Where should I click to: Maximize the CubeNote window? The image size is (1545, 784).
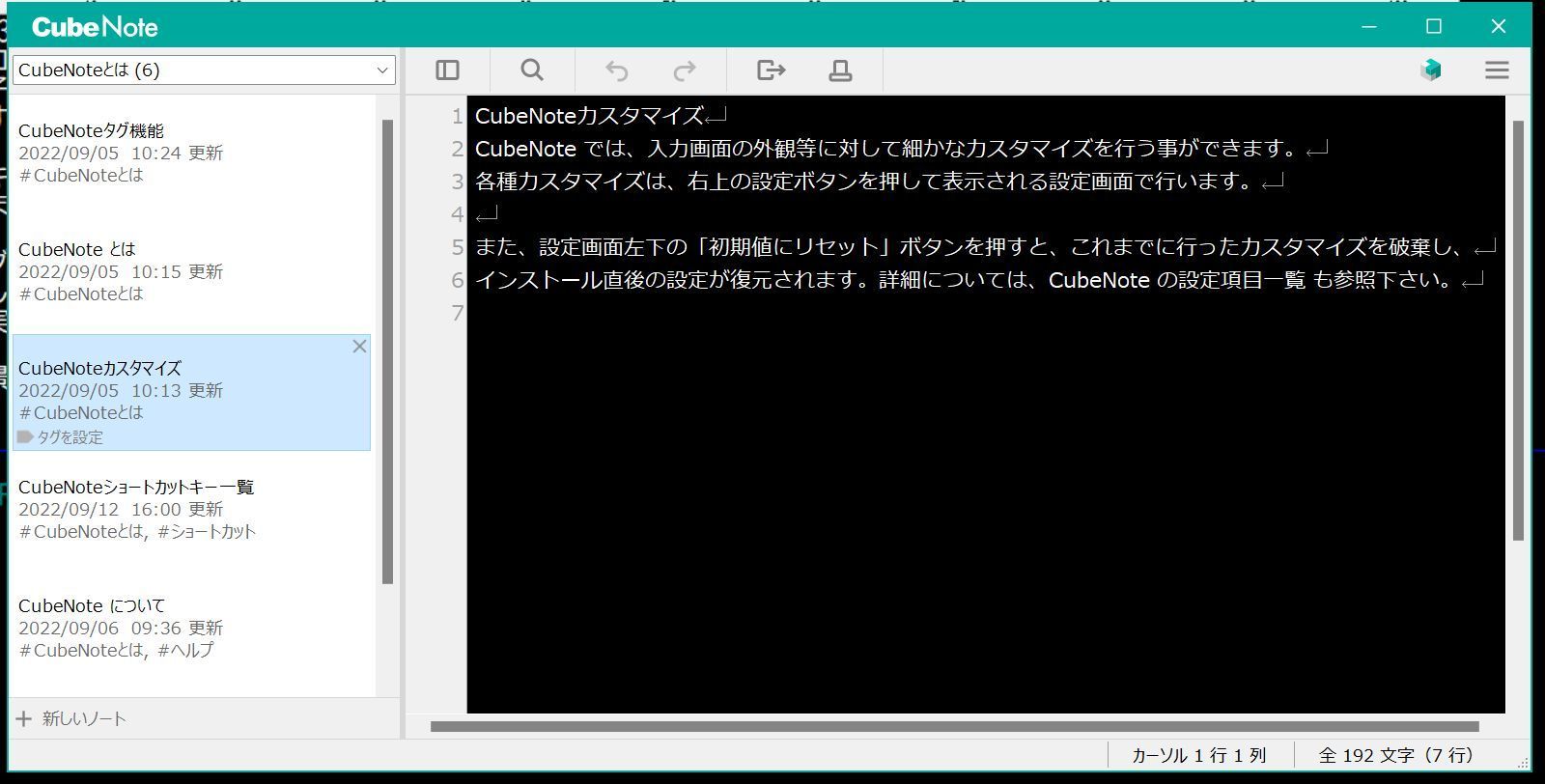(1434, 26)
